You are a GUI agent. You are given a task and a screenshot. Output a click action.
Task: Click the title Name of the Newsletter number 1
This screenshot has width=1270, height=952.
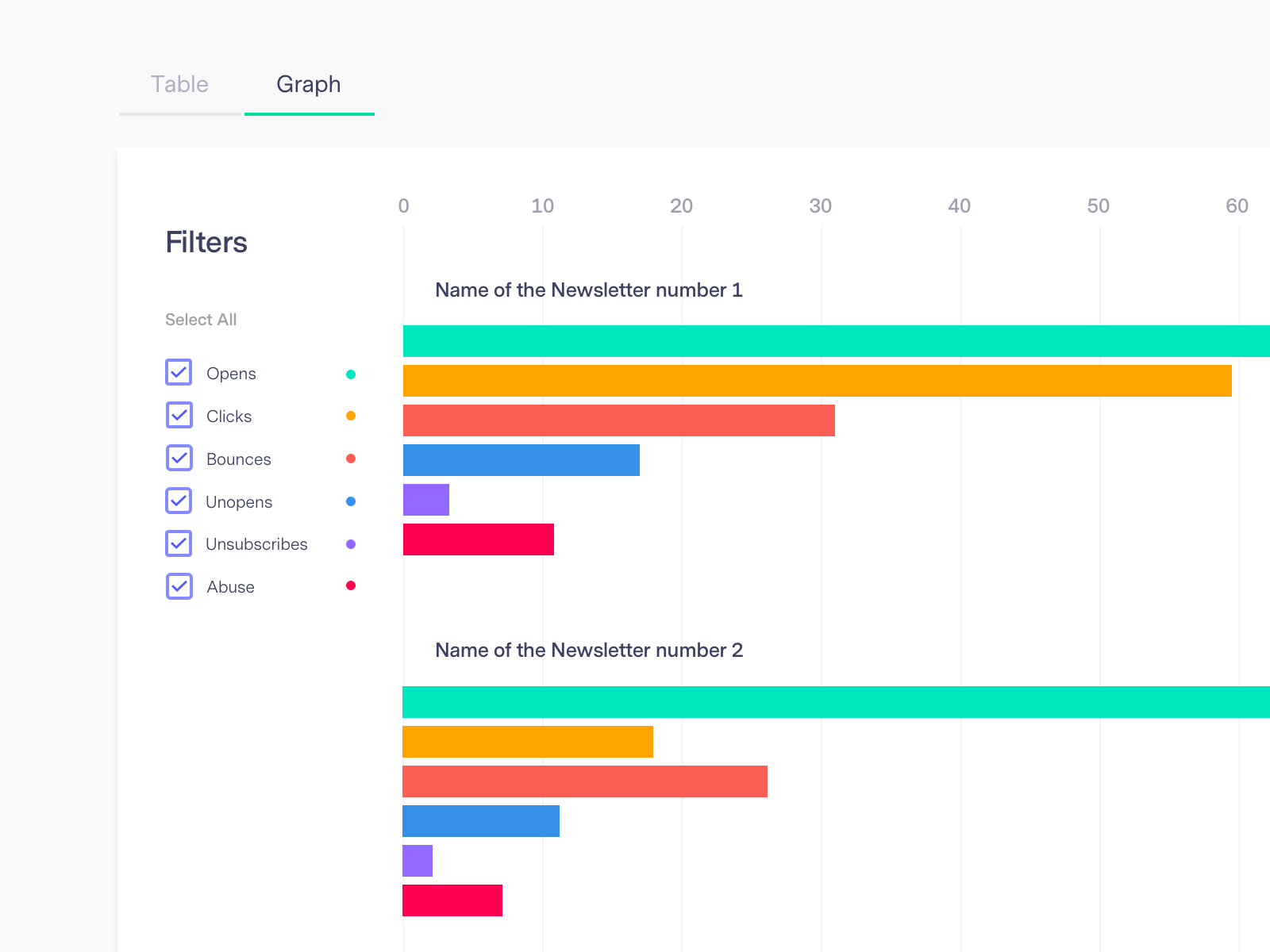click(588, 290)
